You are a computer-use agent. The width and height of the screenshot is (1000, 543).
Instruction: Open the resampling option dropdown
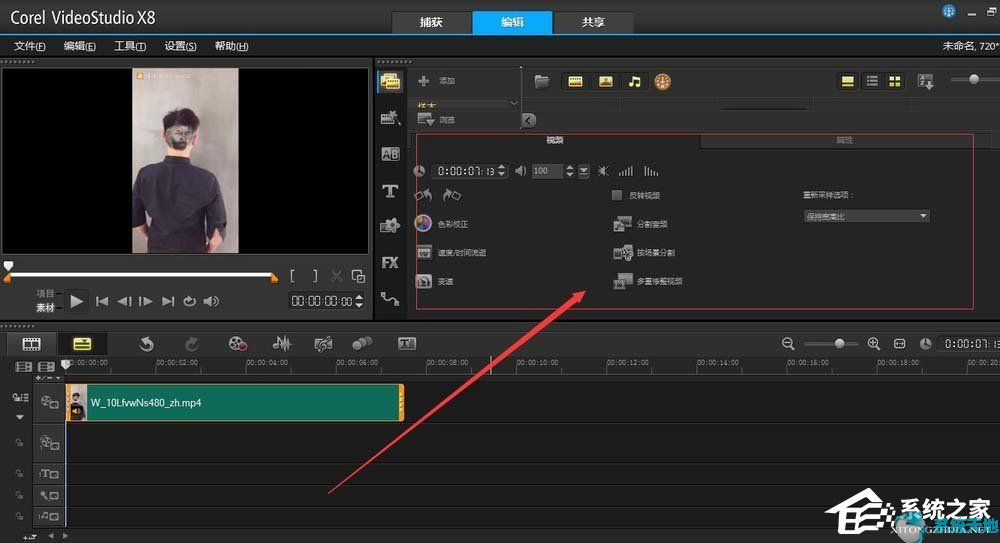(865, 216)
